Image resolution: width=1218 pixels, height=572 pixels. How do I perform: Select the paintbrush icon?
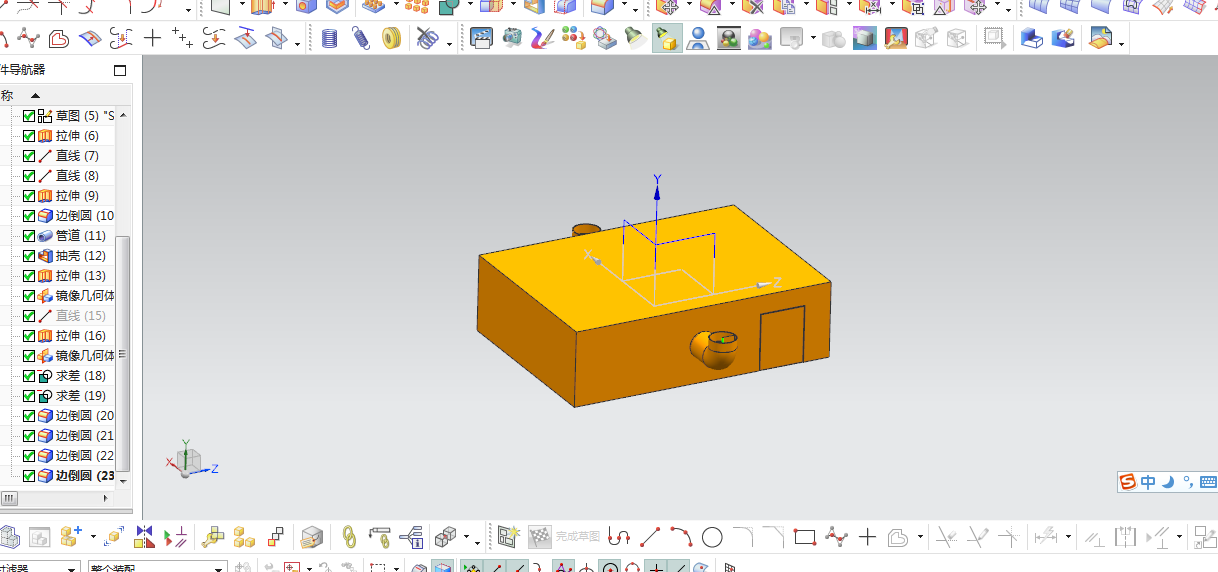542,39
